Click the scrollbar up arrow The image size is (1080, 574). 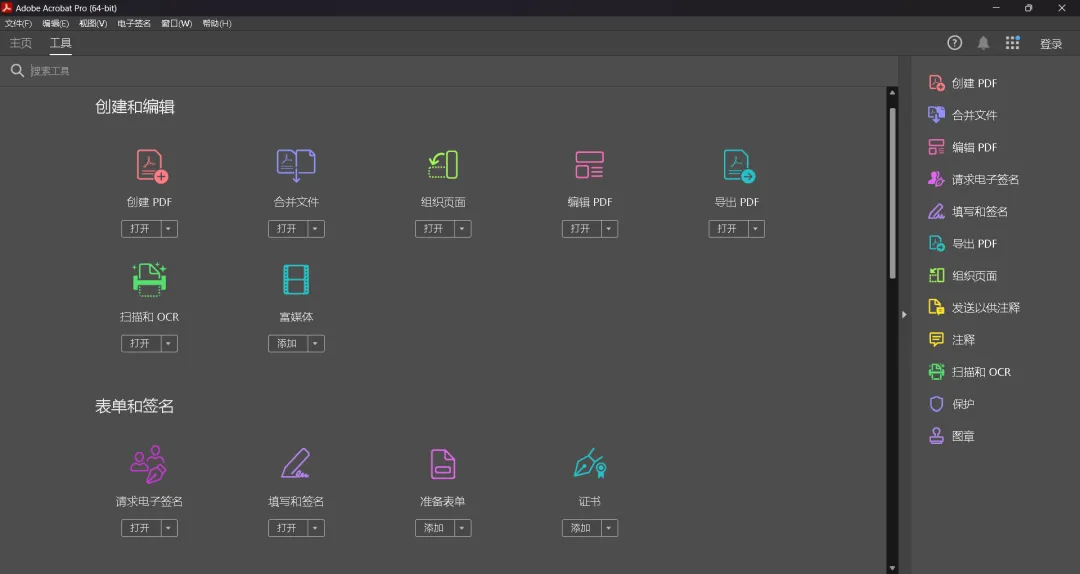point(892,92)
